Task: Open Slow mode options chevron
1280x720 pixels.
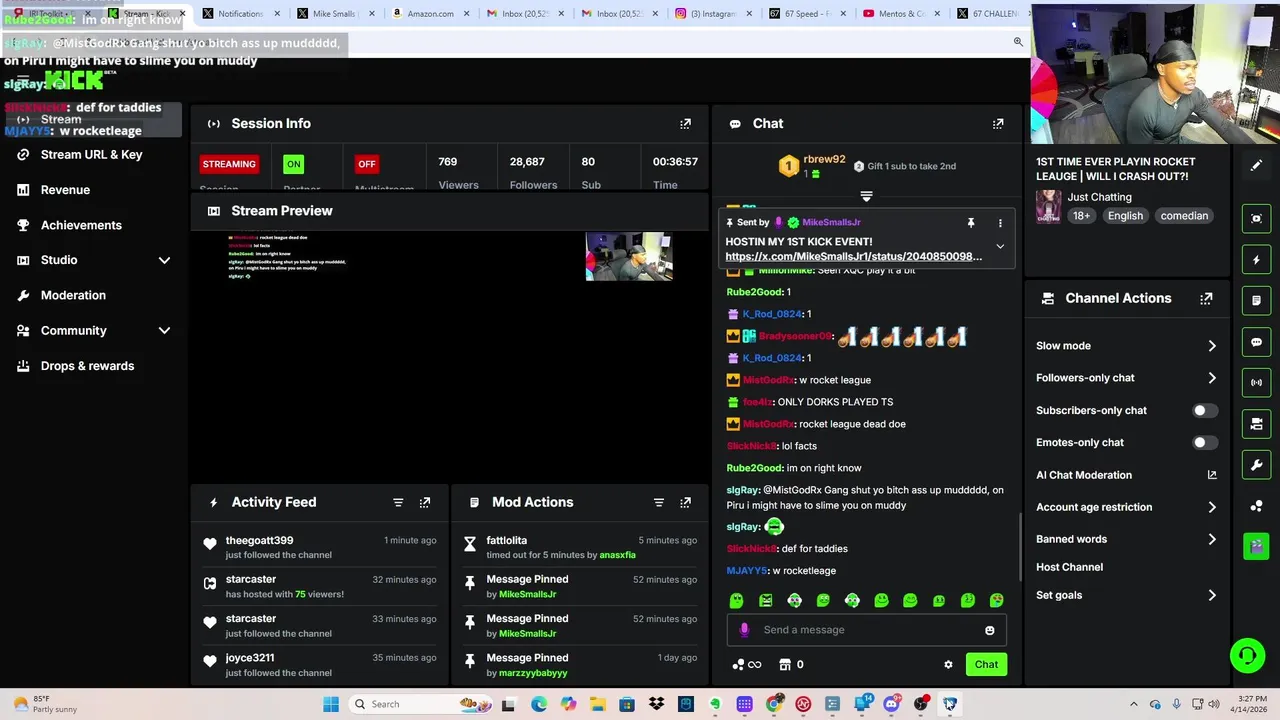Action: [x=1212, y=346]
